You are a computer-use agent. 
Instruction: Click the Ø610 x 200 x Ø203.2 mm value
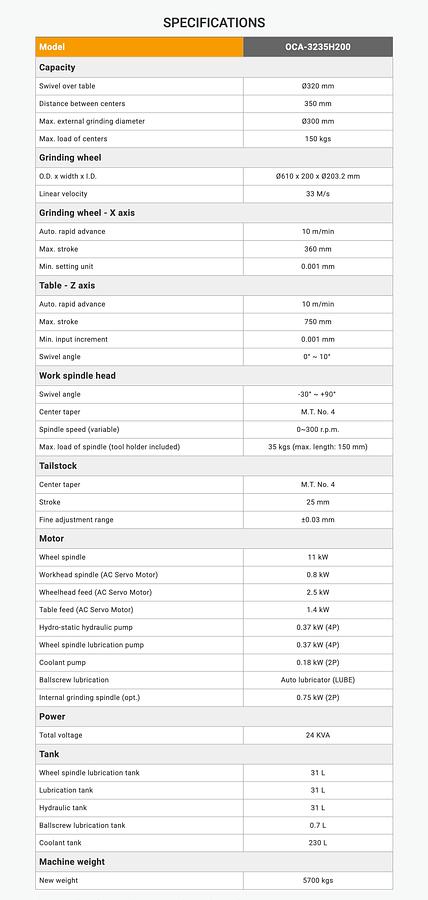coord(318,176)
